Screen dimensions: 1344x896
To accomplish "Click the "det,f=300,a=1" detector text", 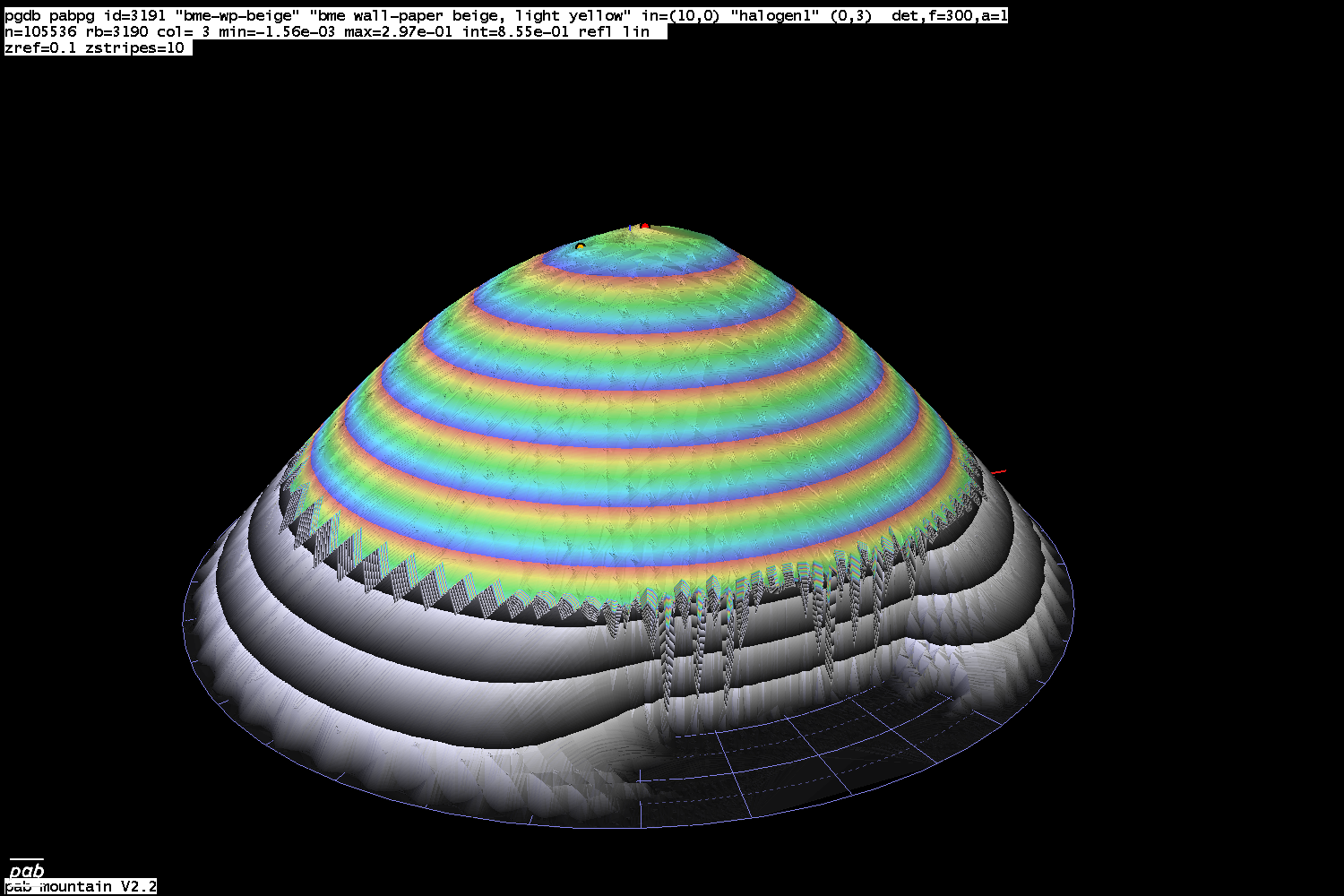I will [x=950, y=15].
